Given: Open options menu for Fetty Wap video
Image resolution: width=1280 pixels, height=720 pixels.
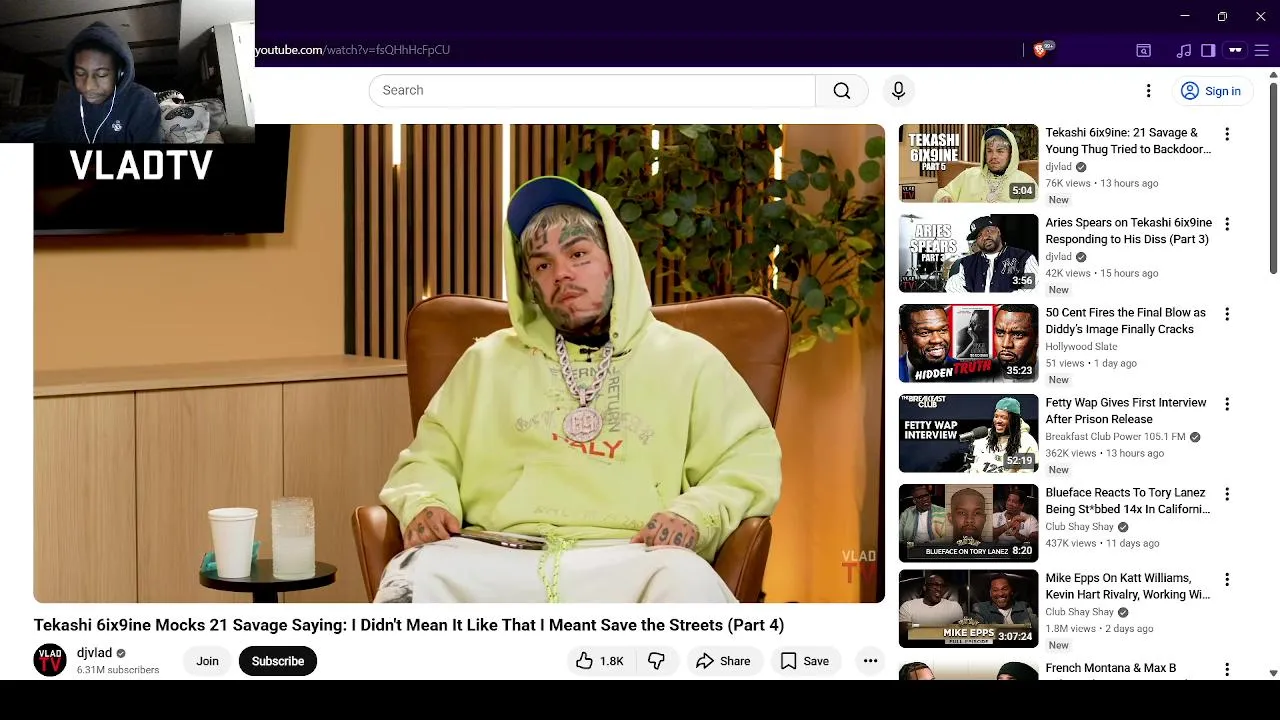Looking at the screenshot, I should pos(1227,404).
